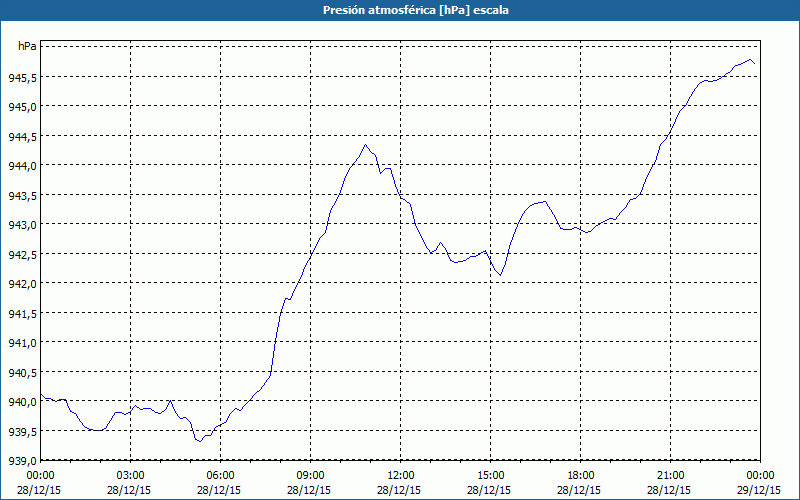800x500 pixels.
Task: Click the 06:00 time axis label
Action: (x=220, y=476)
